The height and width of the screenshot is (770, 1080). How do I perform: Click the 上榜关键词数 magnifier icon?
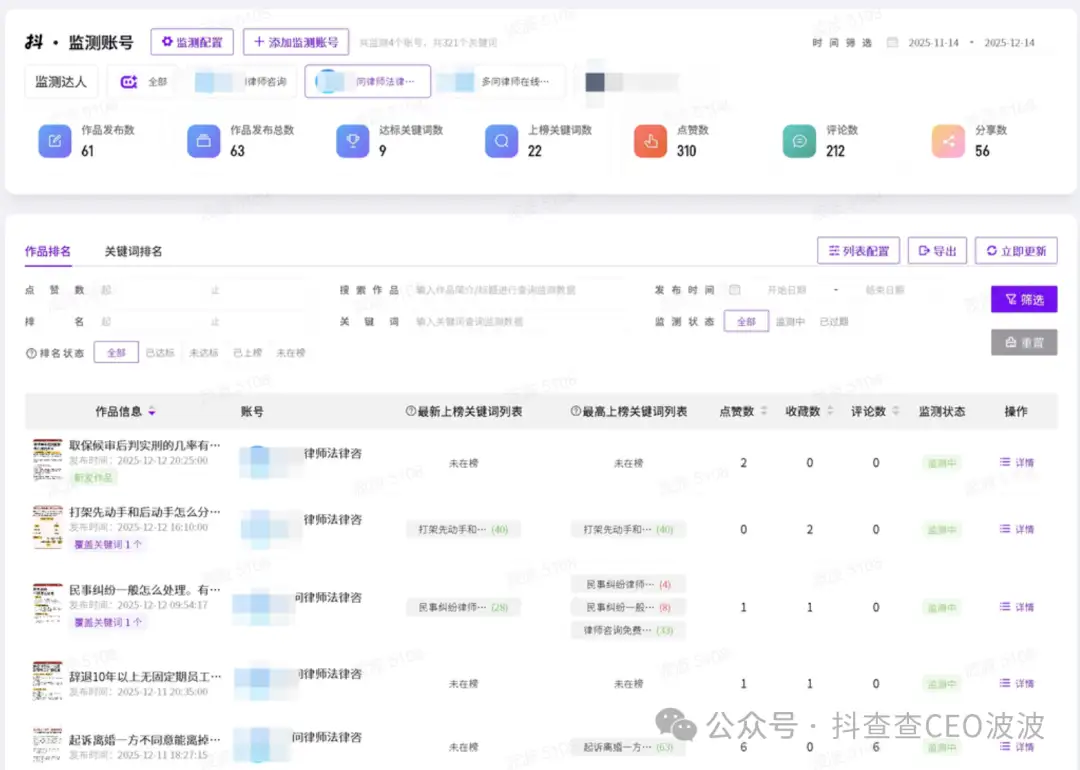(x=501, y=141)
